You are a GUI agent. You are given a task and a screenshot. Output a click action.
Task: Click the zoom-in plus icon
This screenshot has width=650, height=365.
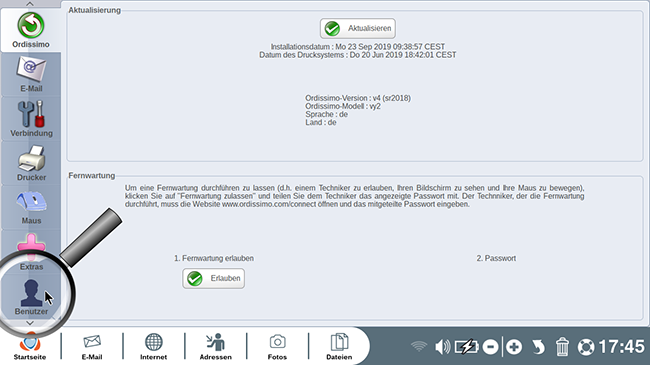coord(514,347)
